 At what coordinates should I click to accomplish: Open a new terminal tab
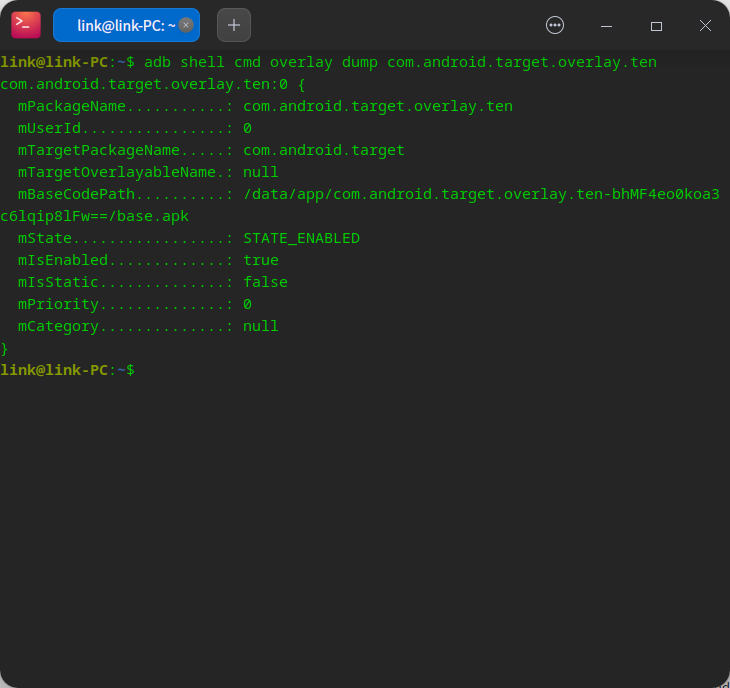[234, 25]
